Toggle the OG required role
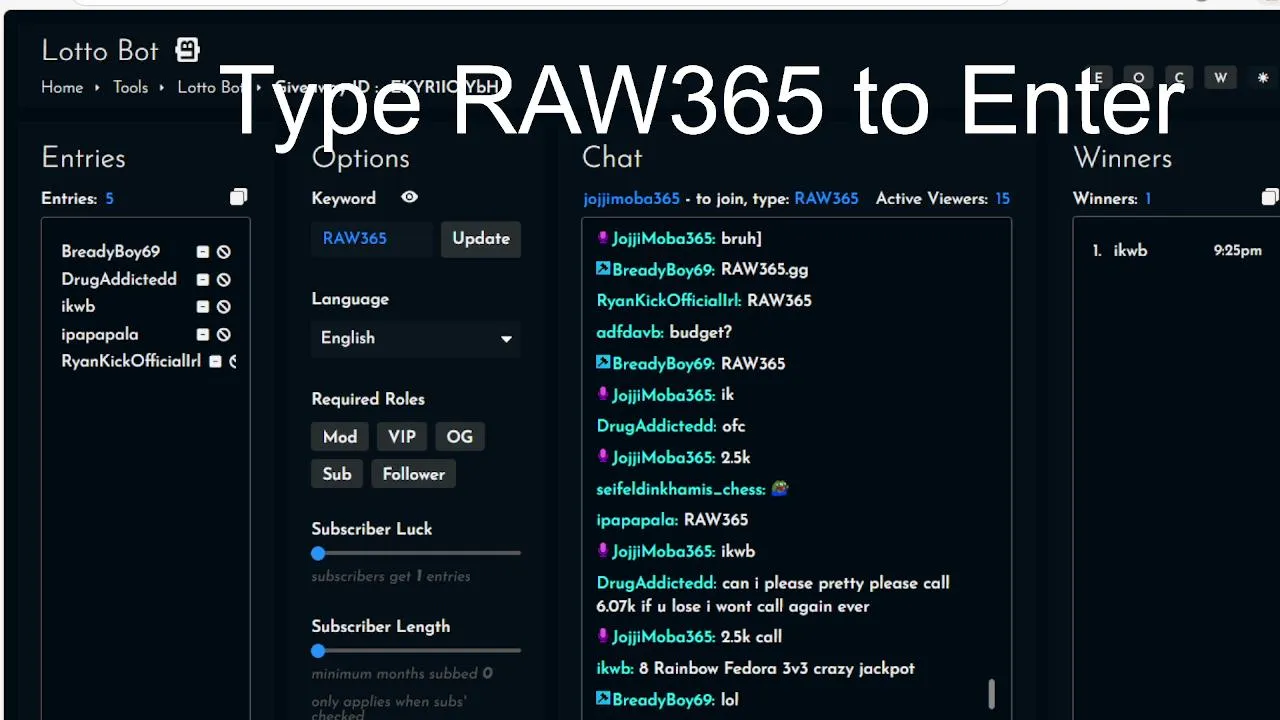Viewport: 1280px width, 720px height. [460, 437]
